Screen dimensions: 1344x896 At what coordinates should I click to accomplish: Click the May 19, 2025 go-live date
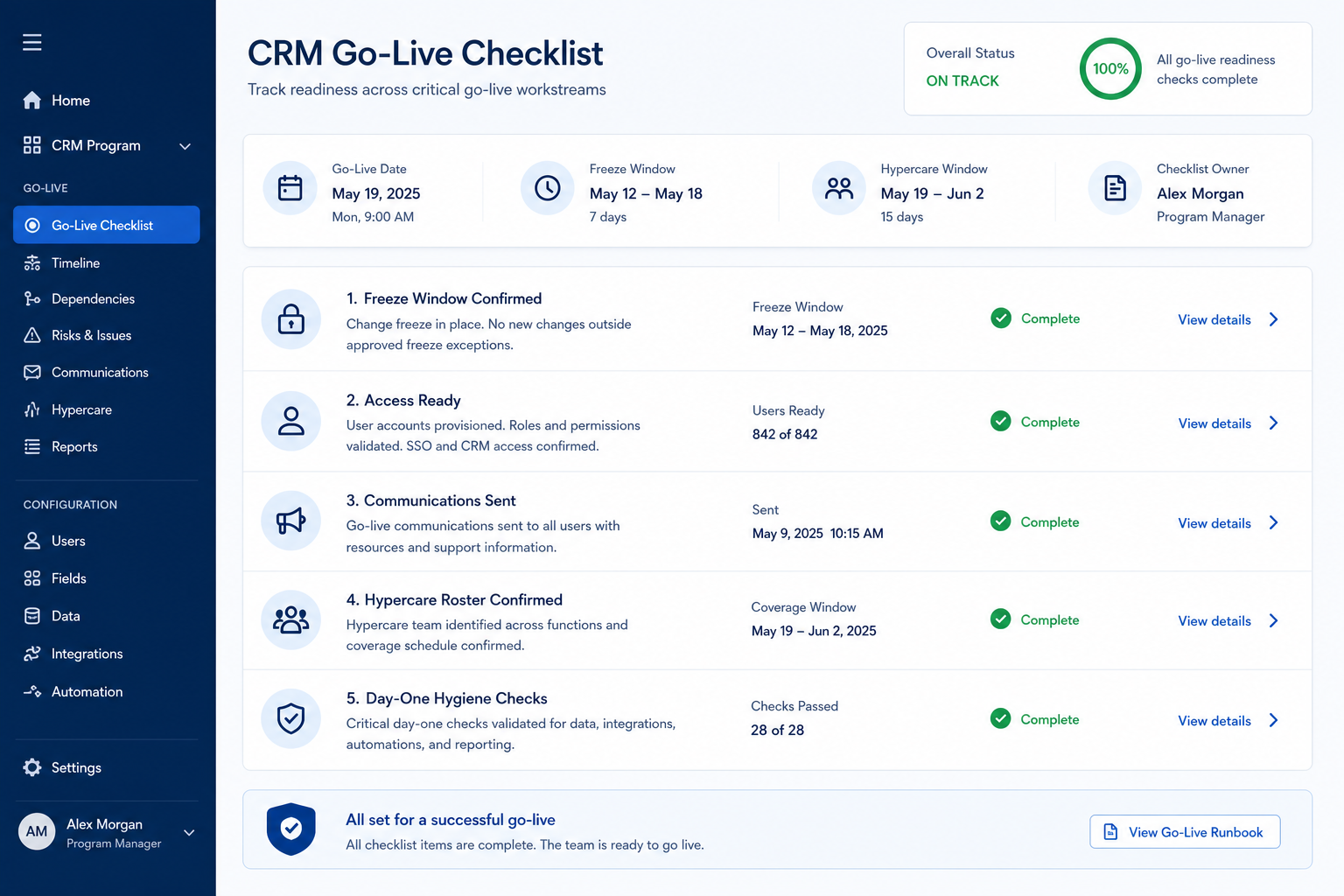coord(376,193)
